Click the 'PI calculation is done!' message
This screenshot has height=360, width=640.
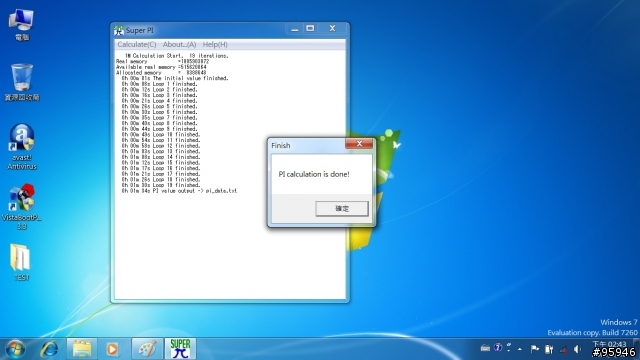click(314, 174)
